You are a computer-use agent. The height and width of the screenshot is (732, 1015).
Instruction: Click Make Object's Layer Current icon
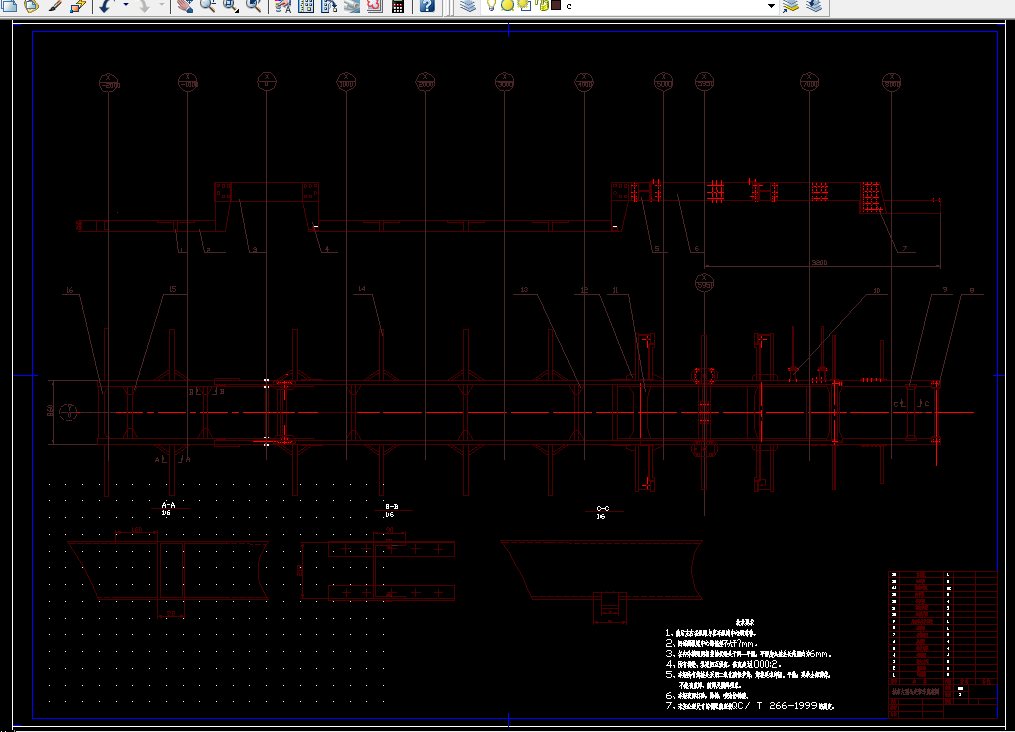point(790,6)
